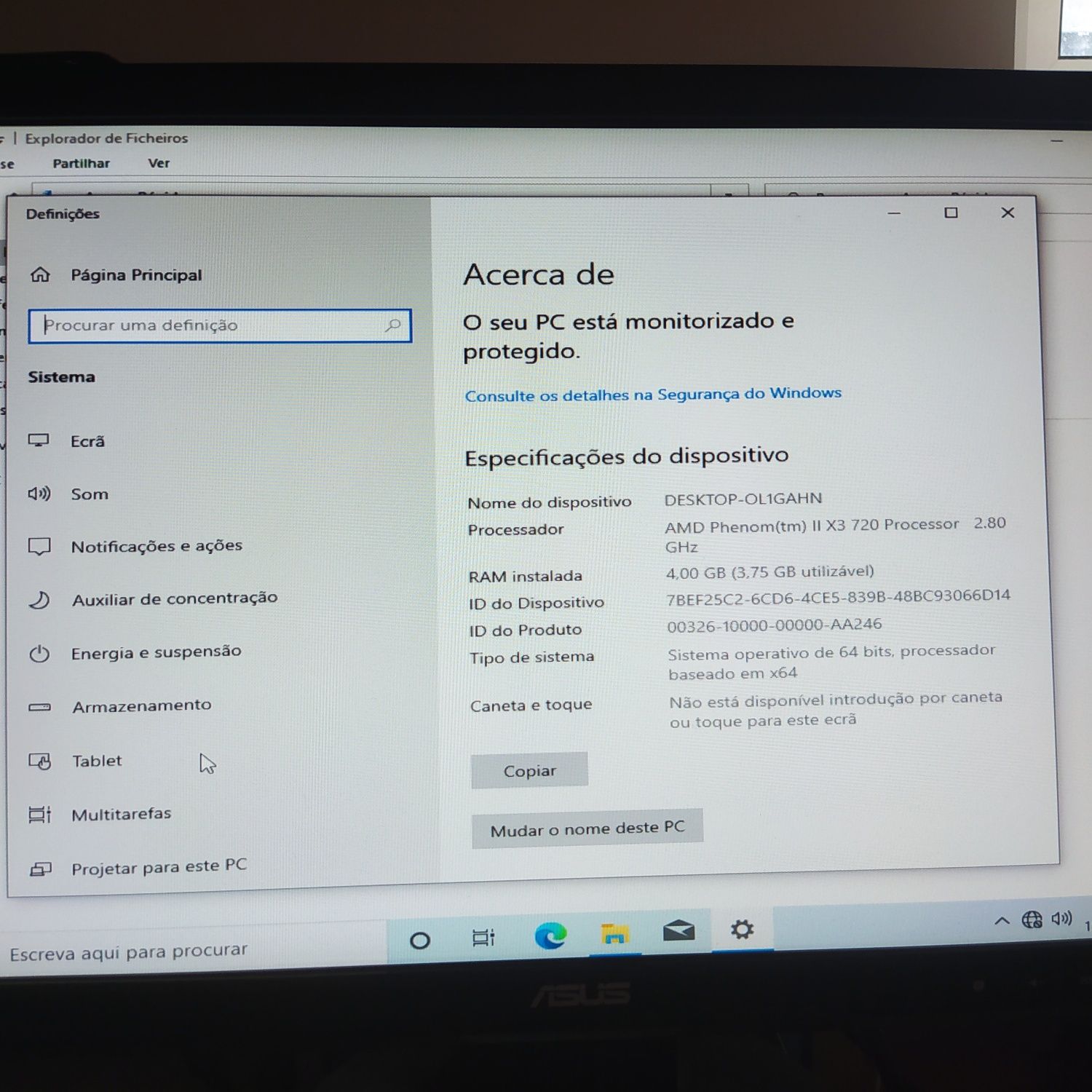
Task: Open the Projetar para este PC icon
Action: (x=41, y=869)
